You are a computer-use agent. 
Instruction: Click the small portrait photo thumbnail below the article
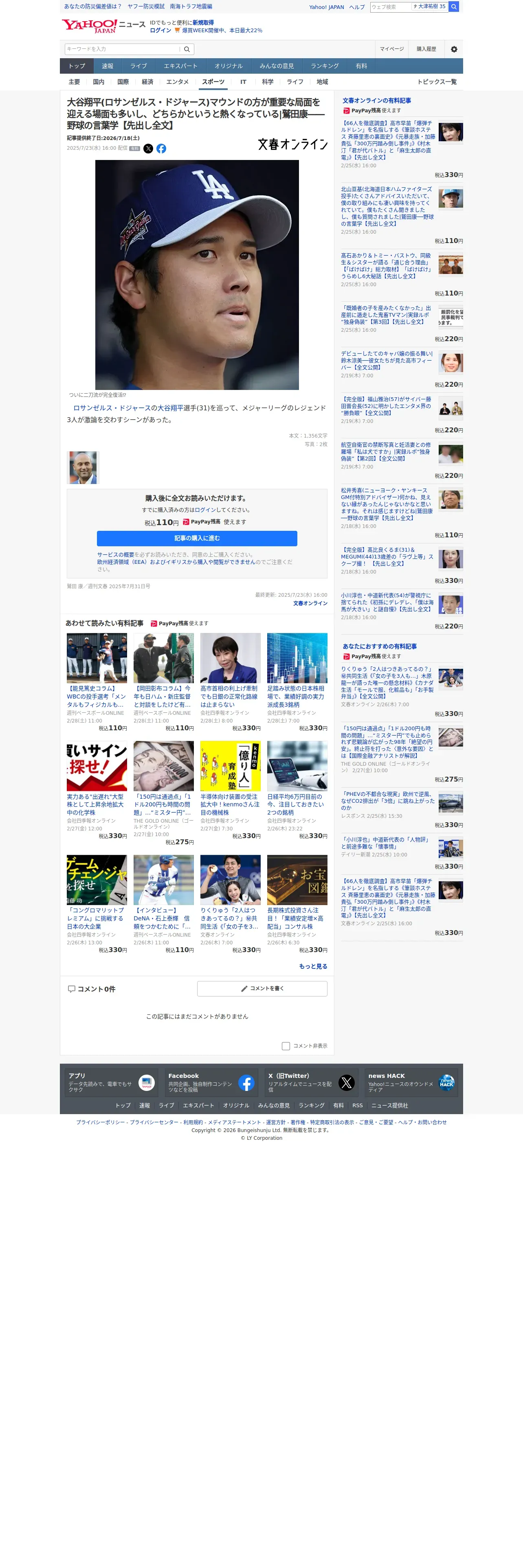(x=83, y=467)
